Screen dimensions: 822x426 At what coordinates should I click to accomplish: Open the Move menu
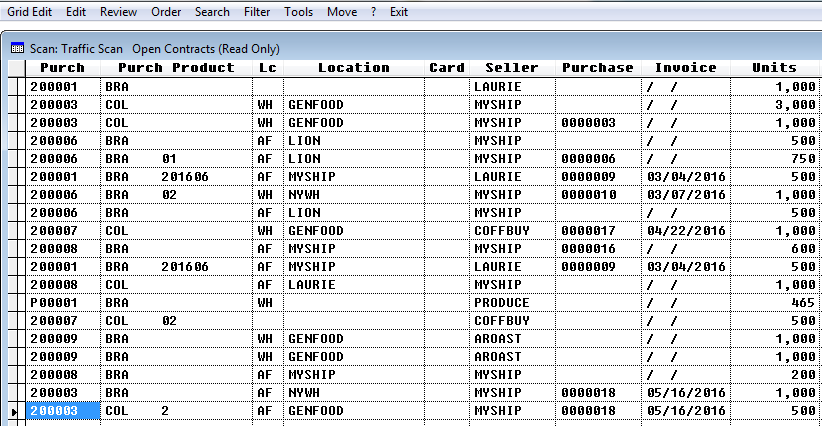(342, 12)
